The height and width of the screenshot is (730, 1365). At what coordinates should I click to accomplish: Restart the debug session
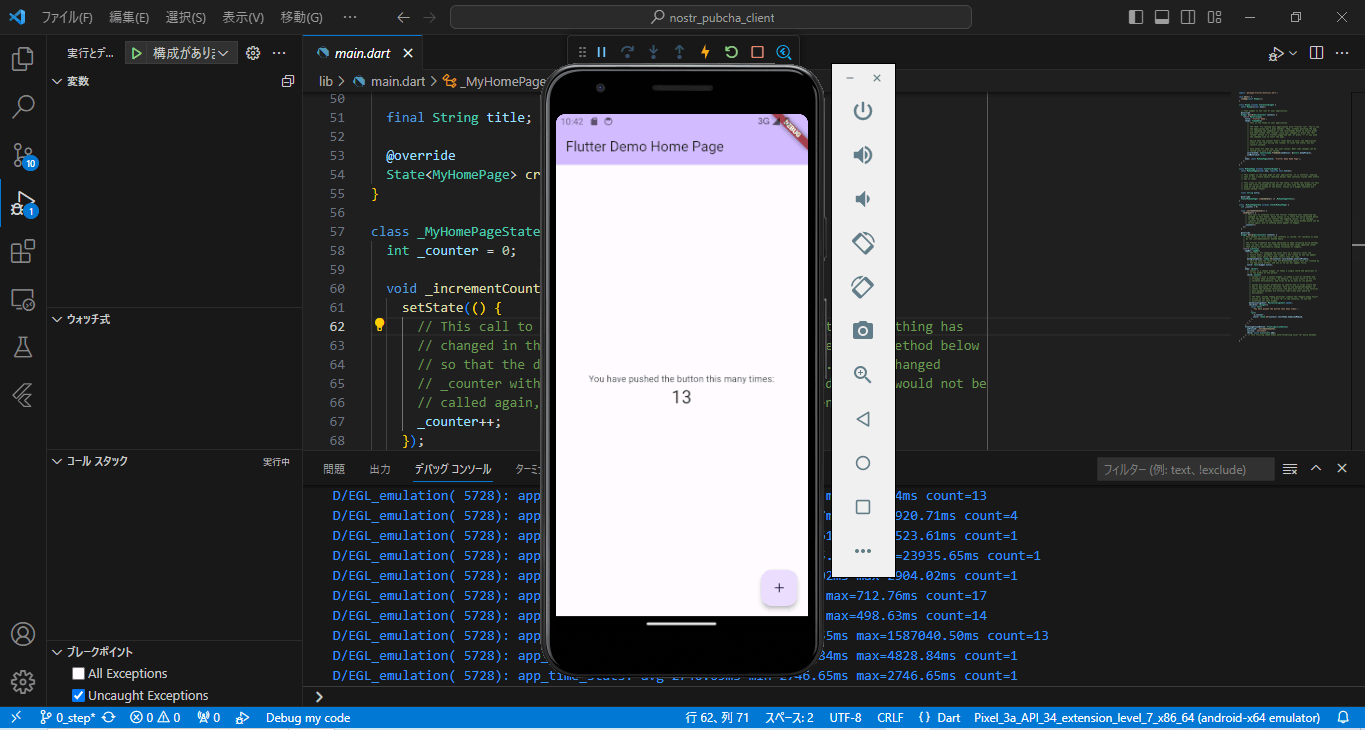(x=732, y=52)
